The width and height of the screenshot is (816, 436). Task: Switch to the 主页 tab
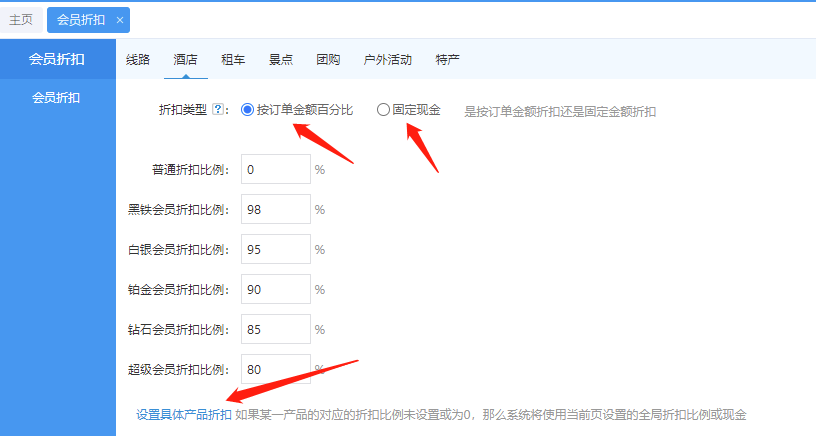[21, 20]
